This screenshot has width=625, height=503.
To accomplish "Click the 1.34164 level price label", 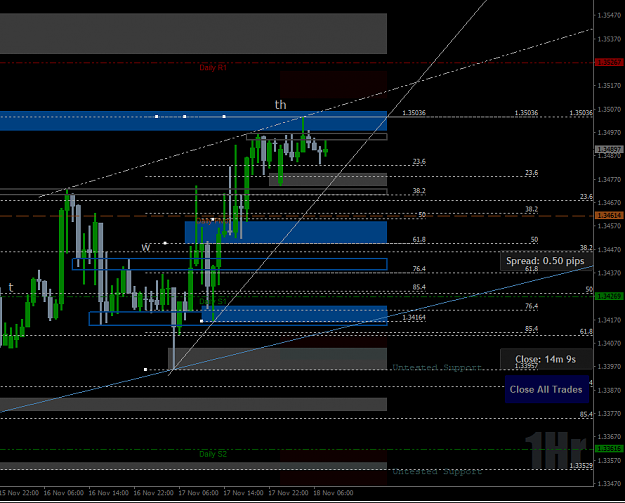I will [x=414, y=318].
